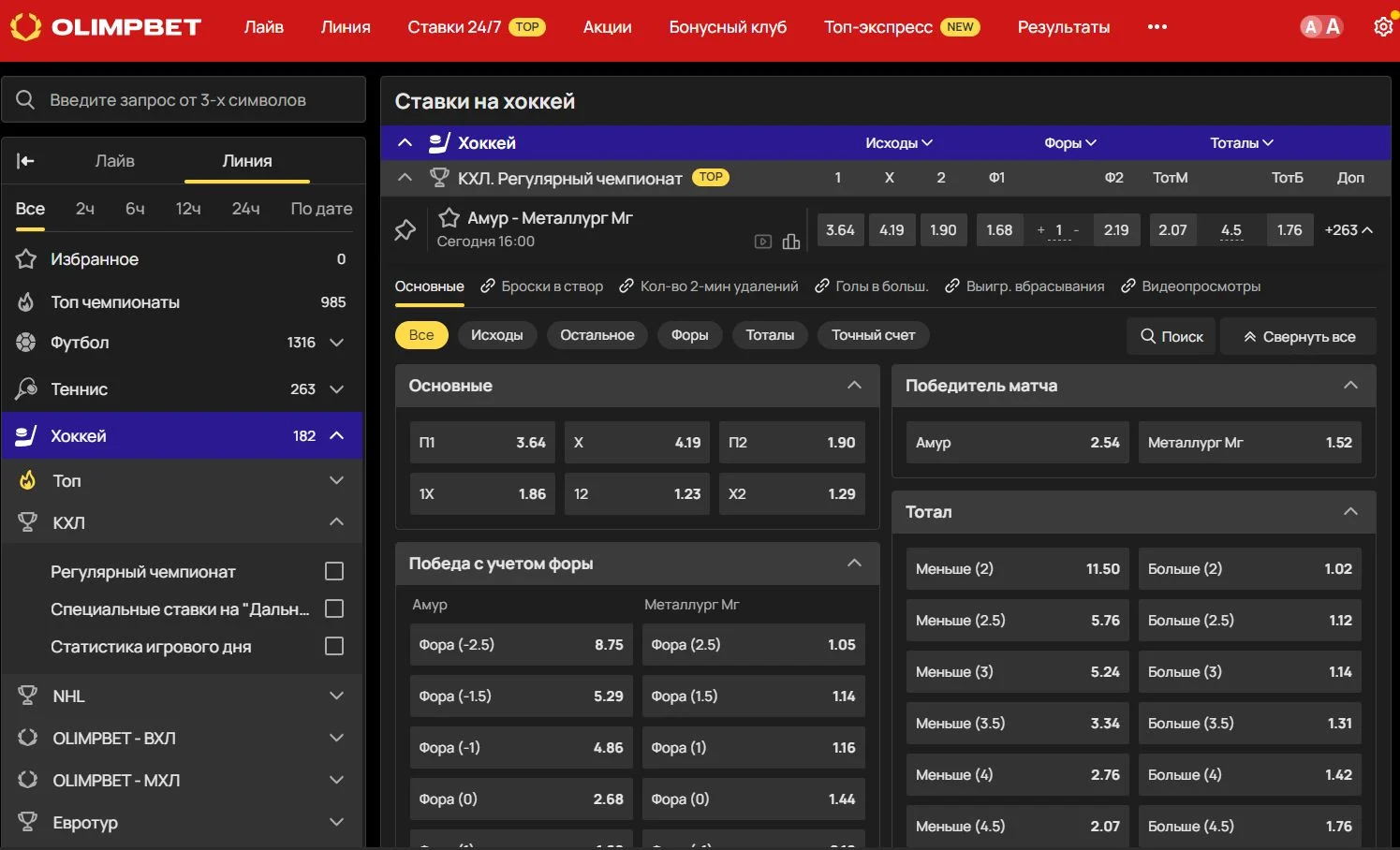This screenshot has height=850, width=1400.
Task: Collapse the Победитель матча section
Action: 1350,386
